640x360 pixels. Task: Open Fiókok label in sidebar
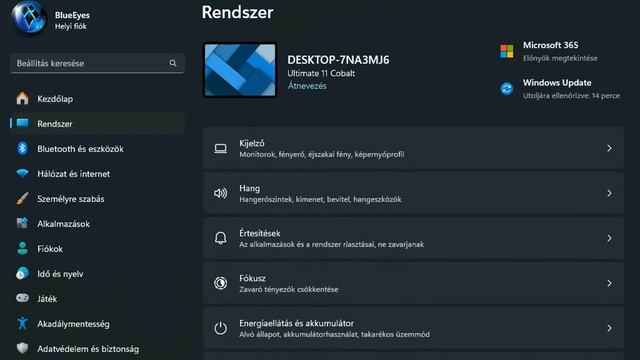[50, 249]
